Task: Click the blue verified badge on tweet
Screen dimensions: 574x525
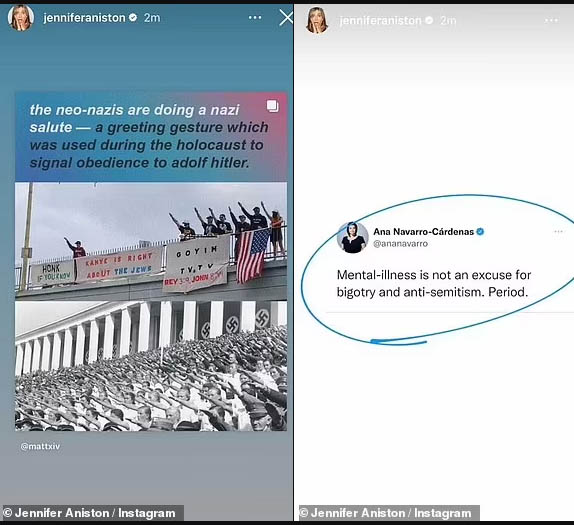Action: (x=480, y=231)
